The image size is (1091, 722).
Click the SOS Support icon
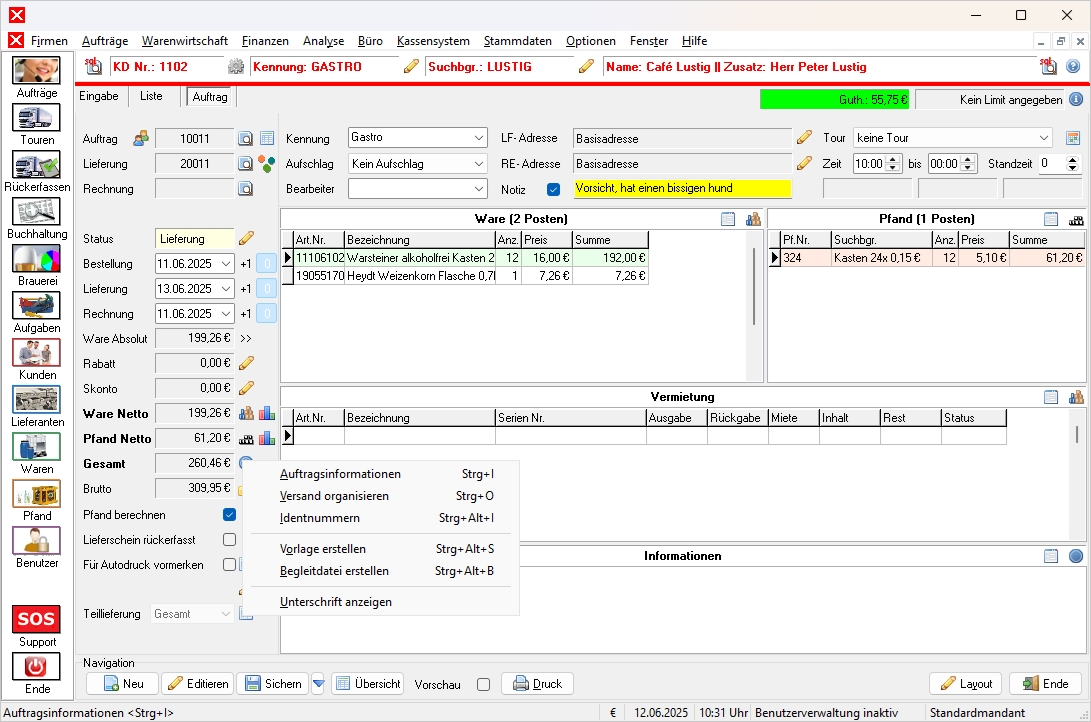(x=37, y=619)
